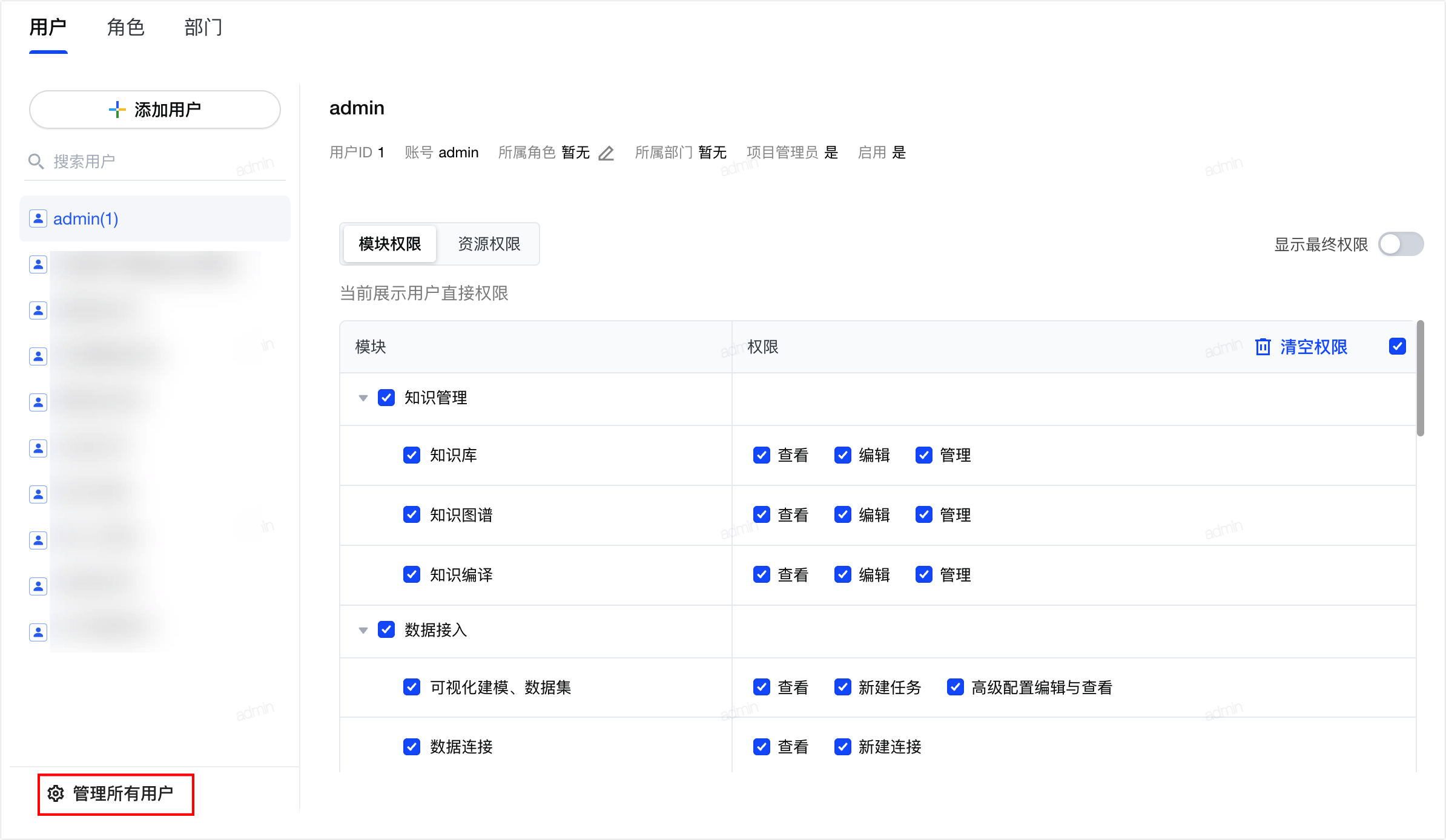Select the 模块权限 tab
The height and width of the screenshot is (840, 1446).
[x=390, y=244]
